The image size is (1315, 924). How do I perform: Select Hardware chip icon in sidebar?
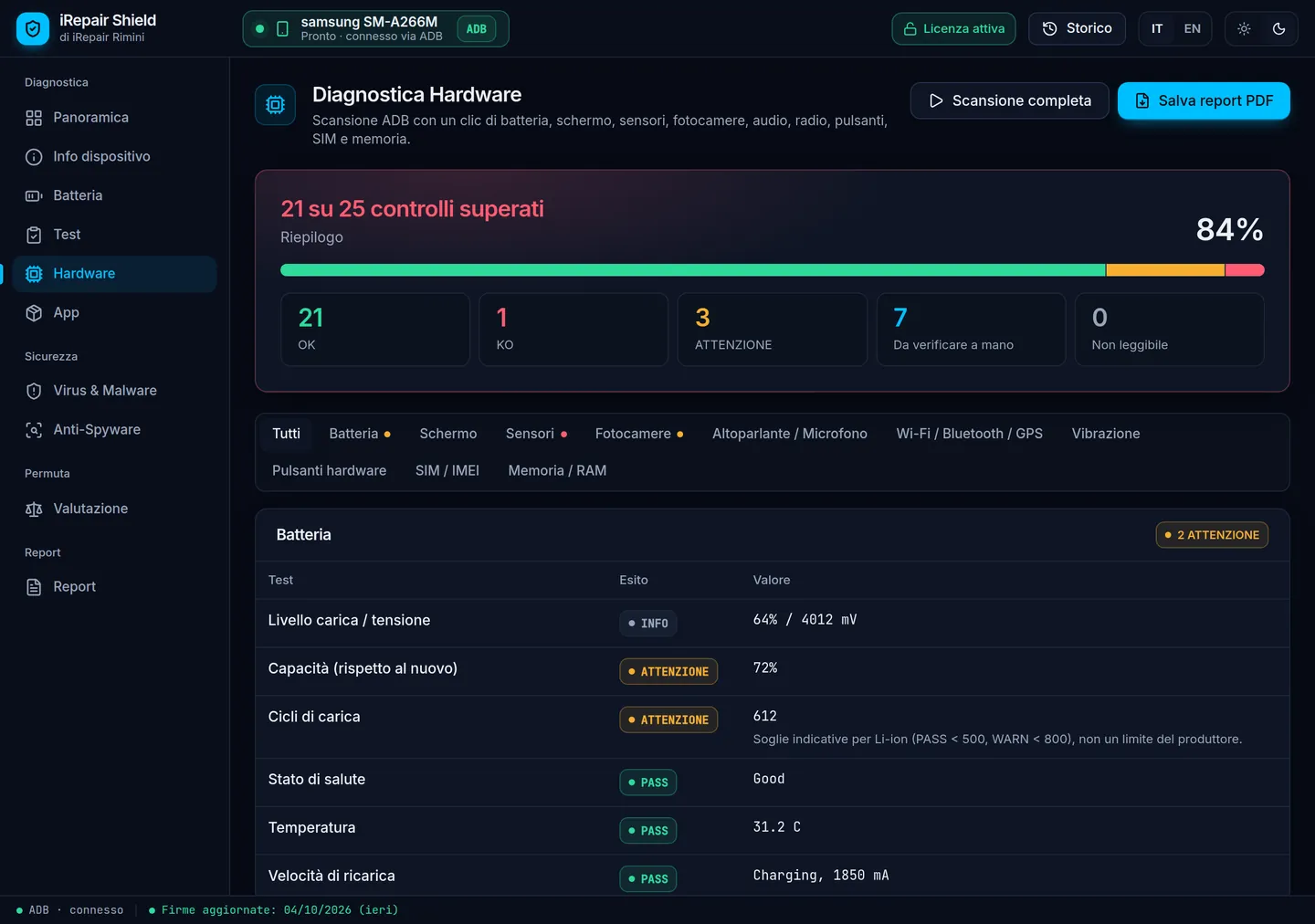click(x=34, y=274)
